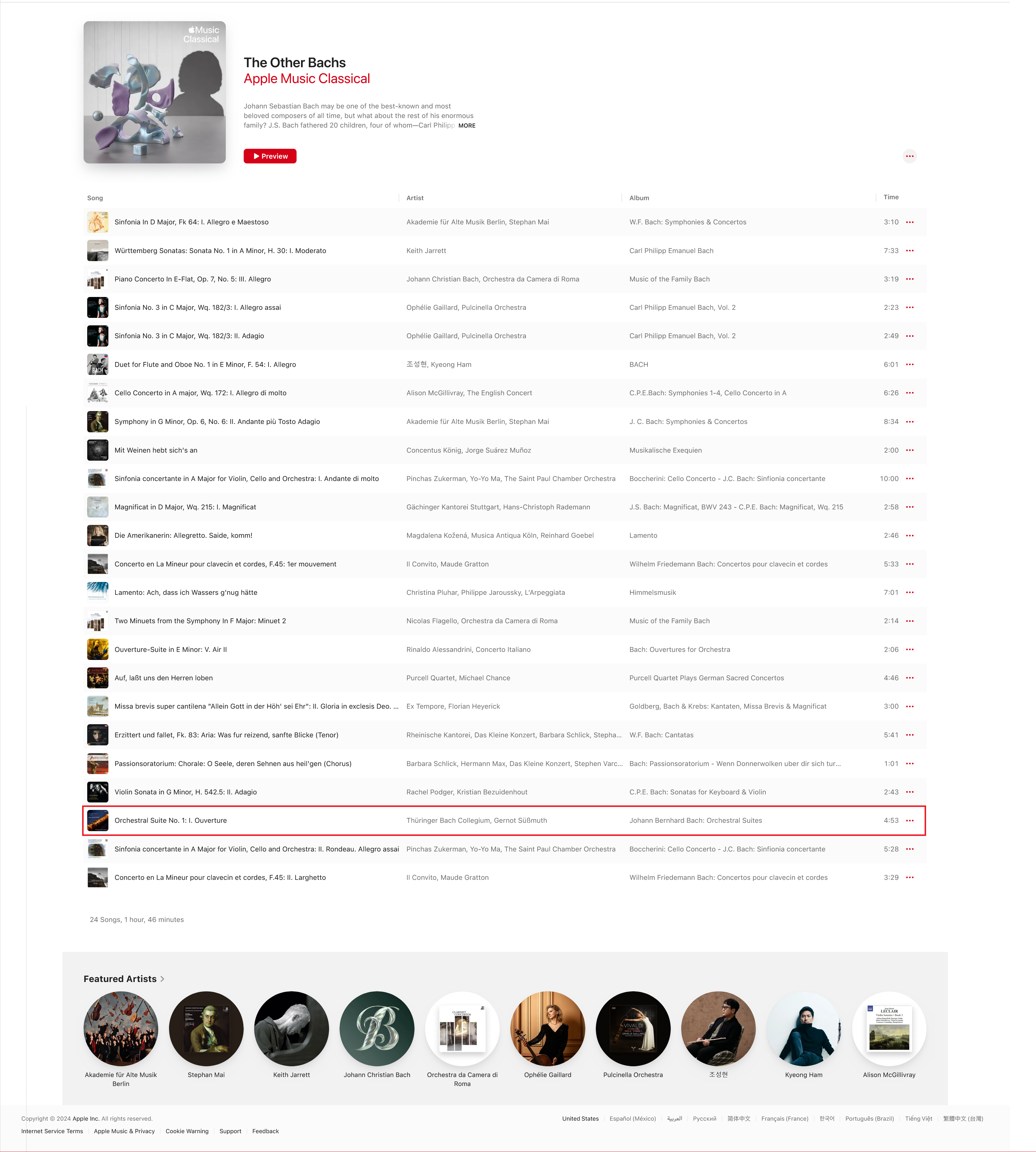Screen dimensions: 1036x1152
Task: Click more options for Violin Sonata in G Minor
Action: [x=910, y=792]
